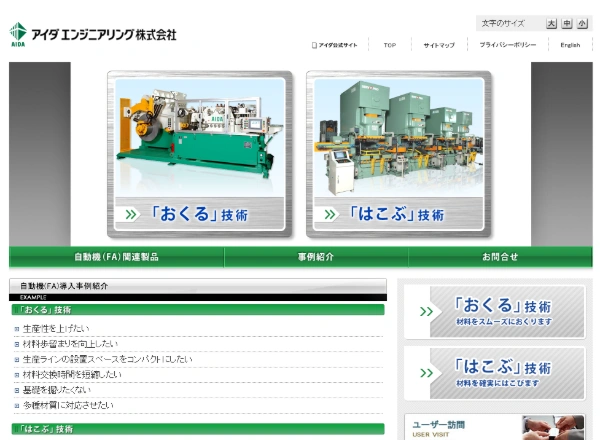The height and width of the screenshot is (440, 600).
Task: Open the プライバシーポリシー link
Action: click(x=508, y=45)
